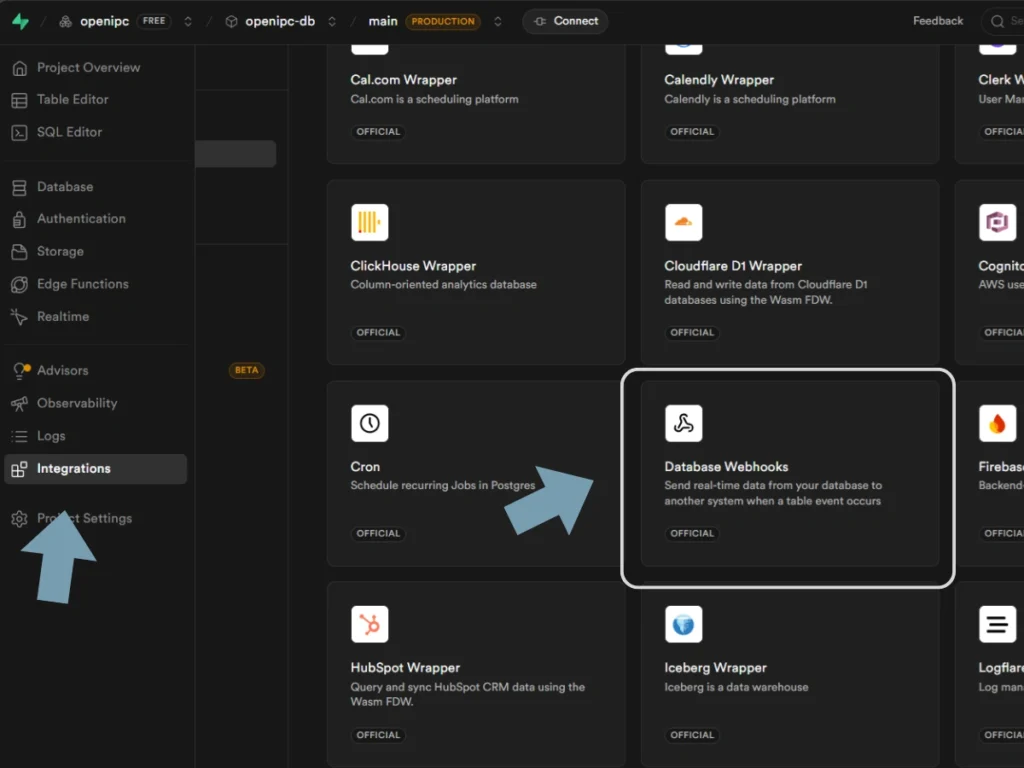Image resolution: width=1024 pixels, height=768 pixels.
Task: Click the Database stack icon
Action: point(20,187)
